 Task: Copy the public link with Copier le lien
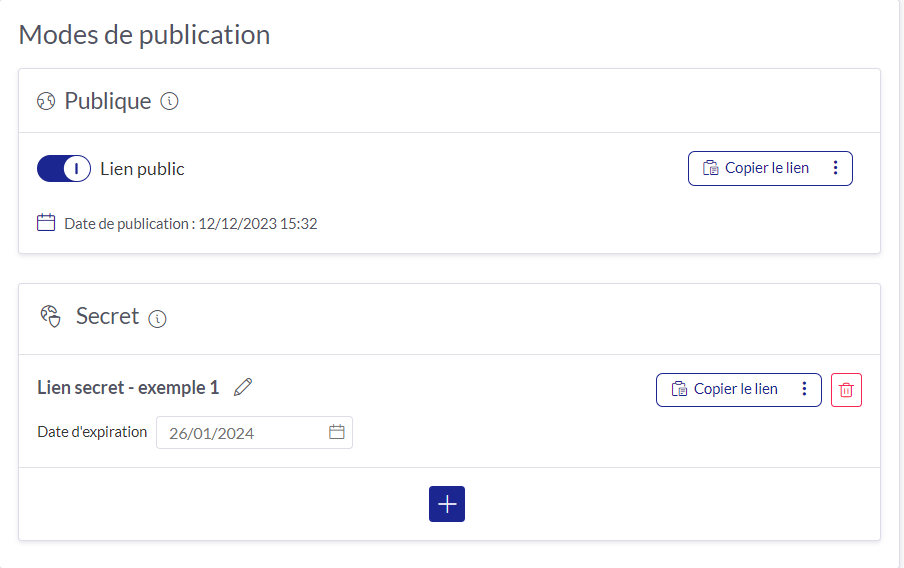pos(756,168)
